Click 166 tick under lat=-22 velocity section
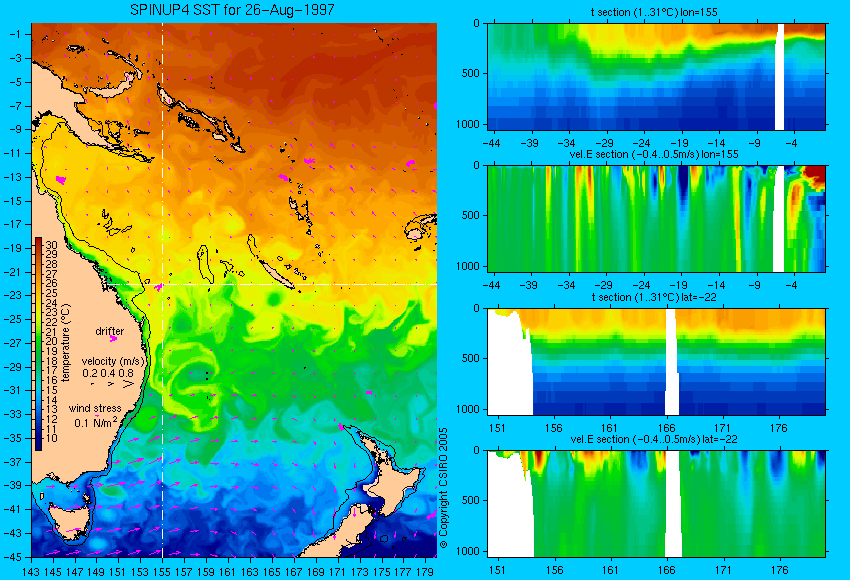Screen dimensions: 850x580 coord(666,570)
